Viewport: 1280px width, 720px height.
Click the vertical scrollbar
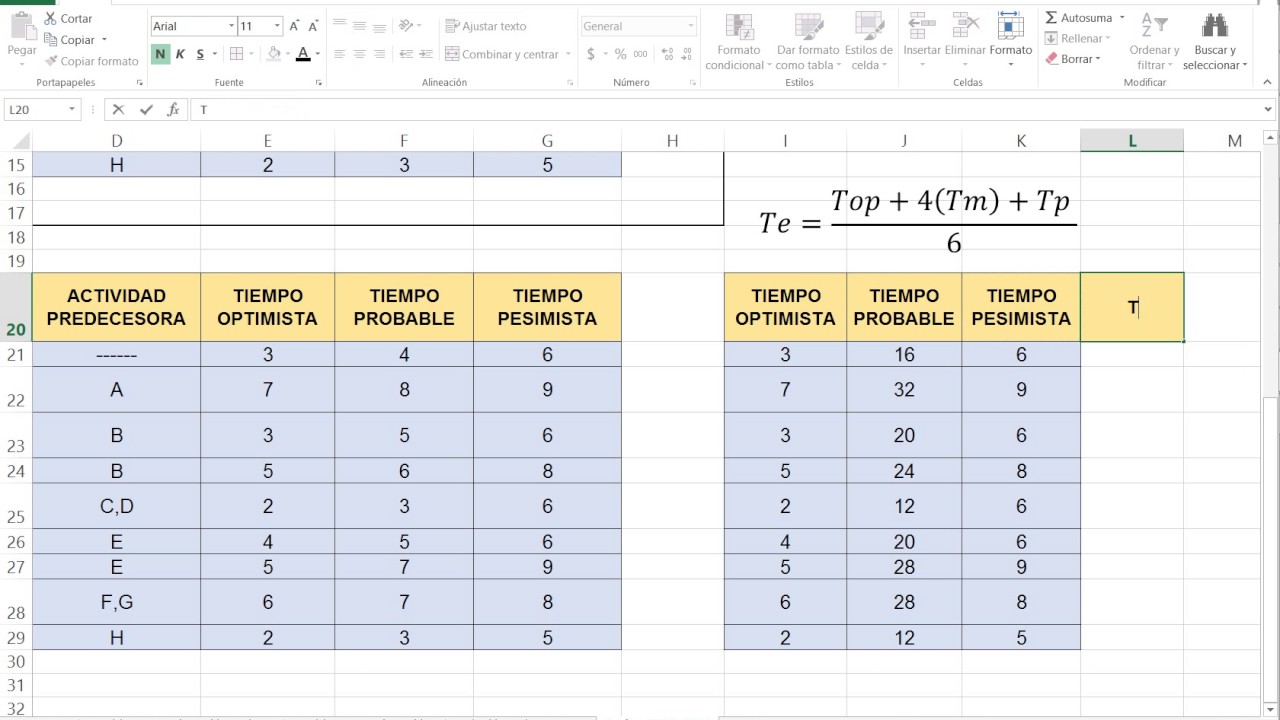[x=1271, y=420]
